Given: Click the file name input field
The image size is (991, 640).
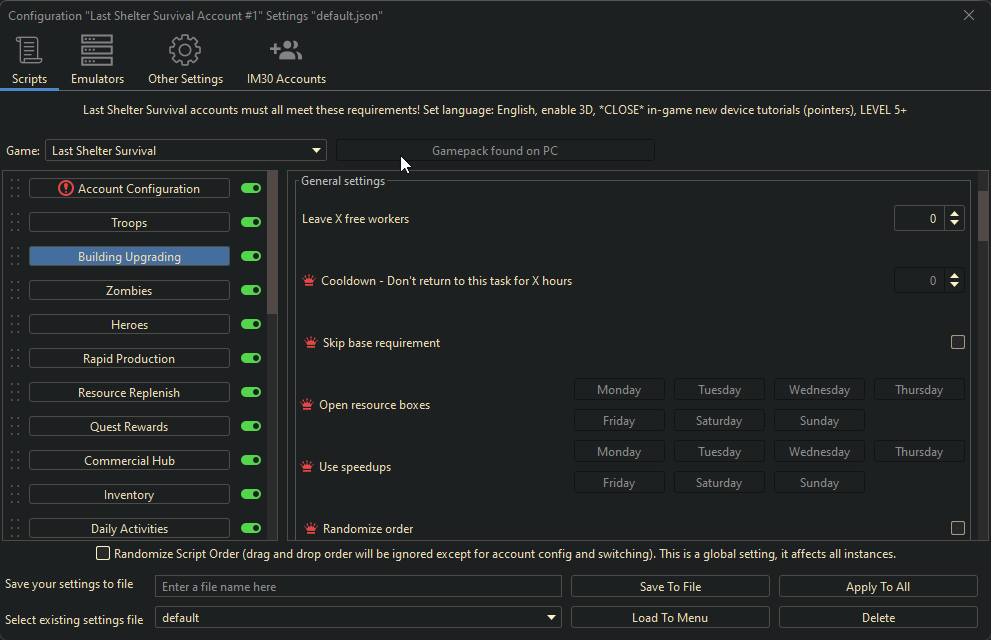Looking at the screenshot, I should [x=358, y=587].
